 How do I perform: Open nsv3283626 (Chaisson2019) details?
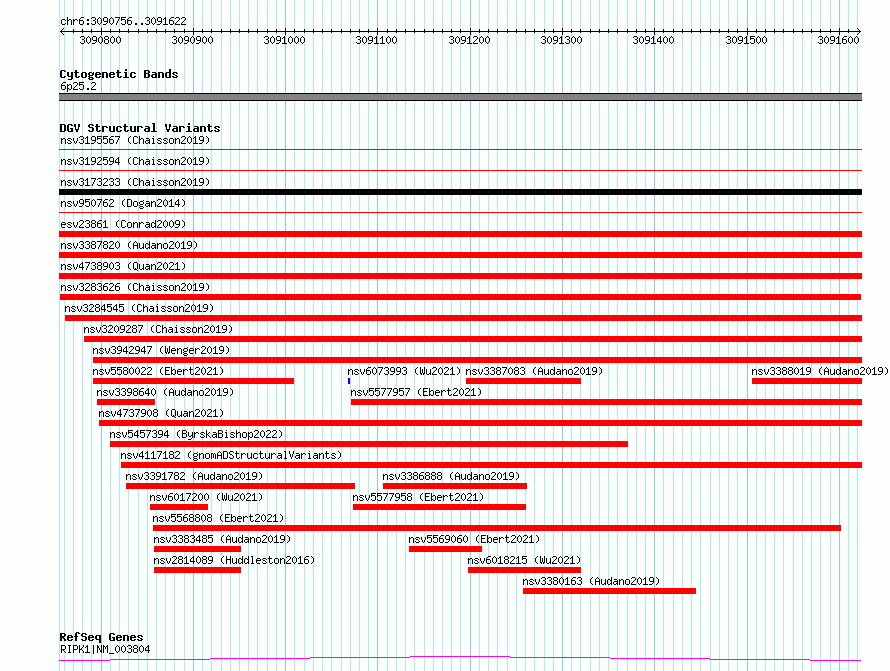click(135, 287)
